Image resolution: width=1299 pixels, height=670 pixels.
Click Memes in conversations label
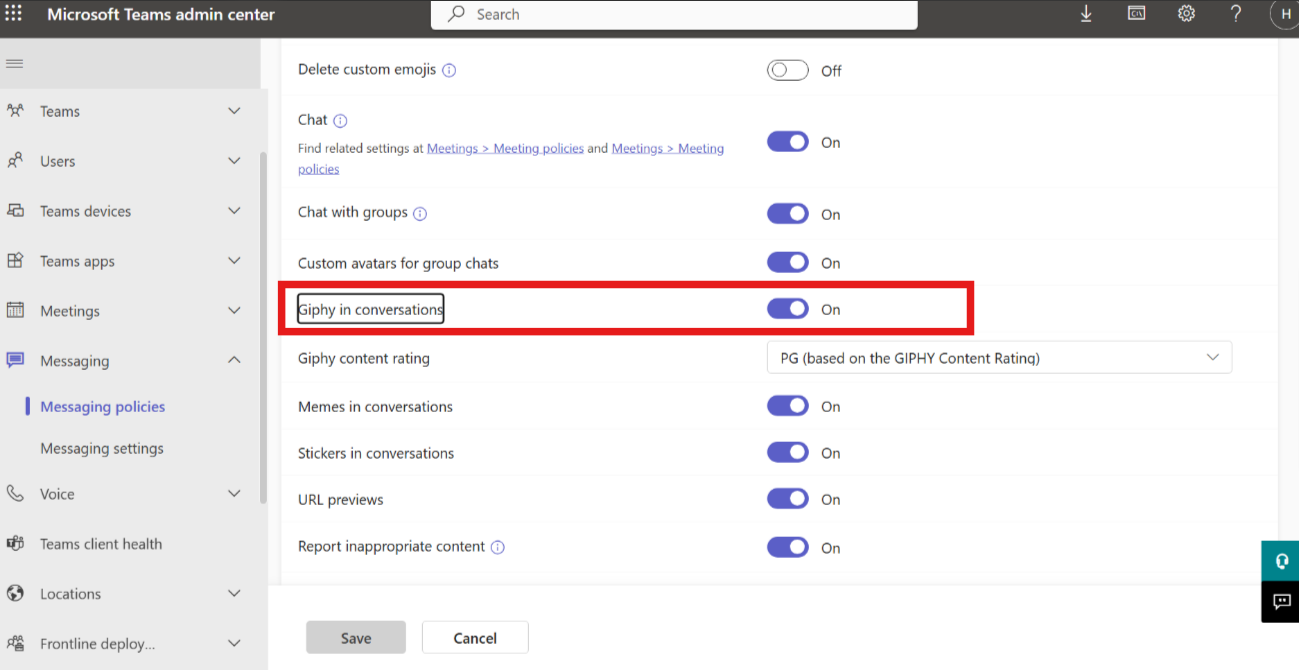[375, 407]
